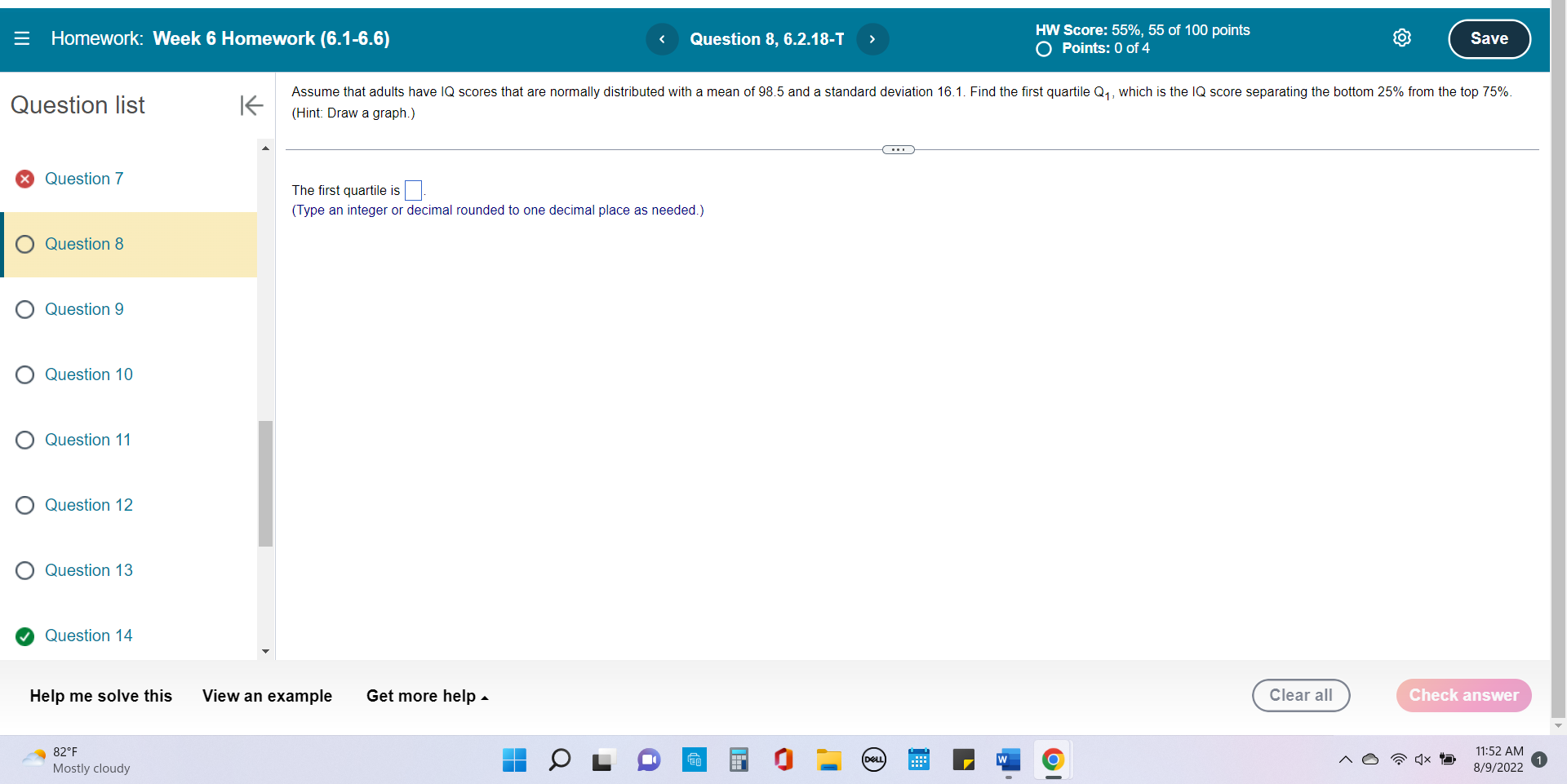Click the green checkmark icon on Question 14
1567x784 pixels.
pyautogui.click(x=24, y=636)
